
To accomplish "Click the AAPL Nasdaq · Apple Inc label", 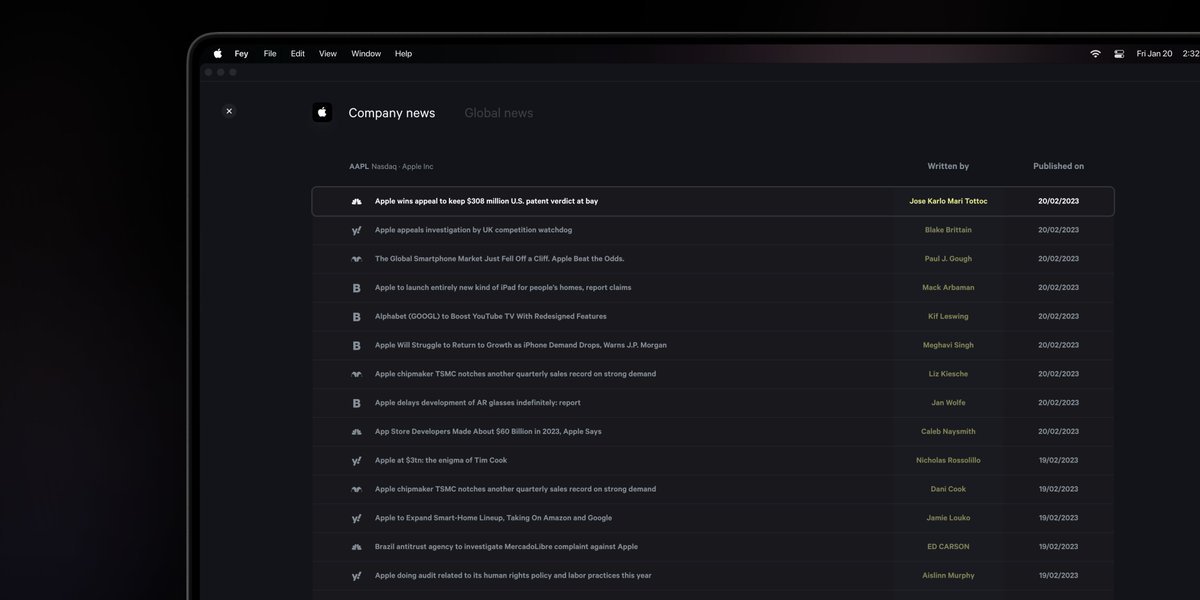I will tap(391, 167).
